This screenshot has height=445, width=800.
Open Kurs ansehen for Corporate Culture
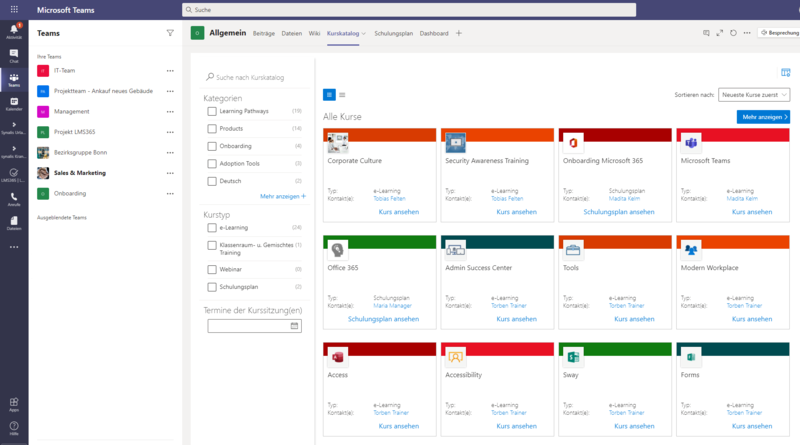[398, 212]
